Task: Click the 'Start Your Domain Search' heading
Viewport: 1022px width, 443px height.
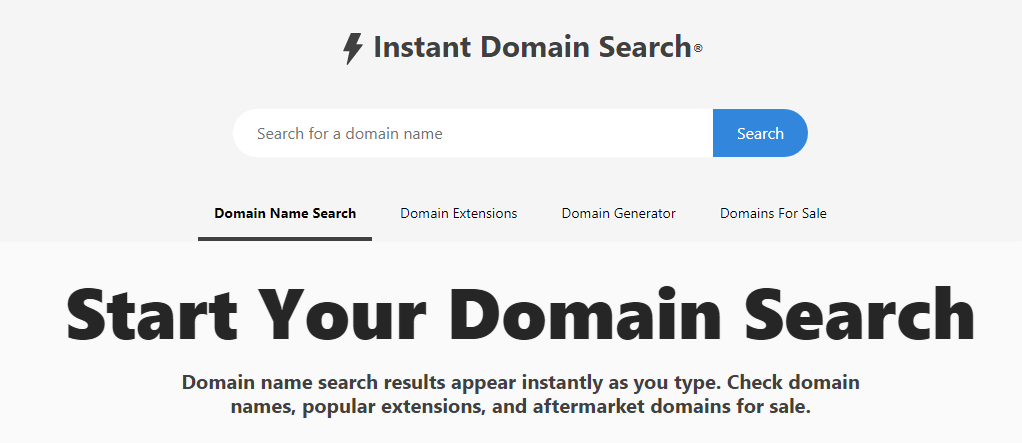Action: 519,316
